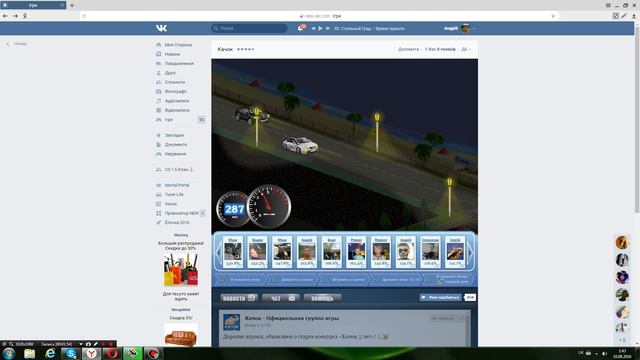Open Elochka 2016 app in sidebar
Viewport: 640px width, 360px height.
coord(173,222)
